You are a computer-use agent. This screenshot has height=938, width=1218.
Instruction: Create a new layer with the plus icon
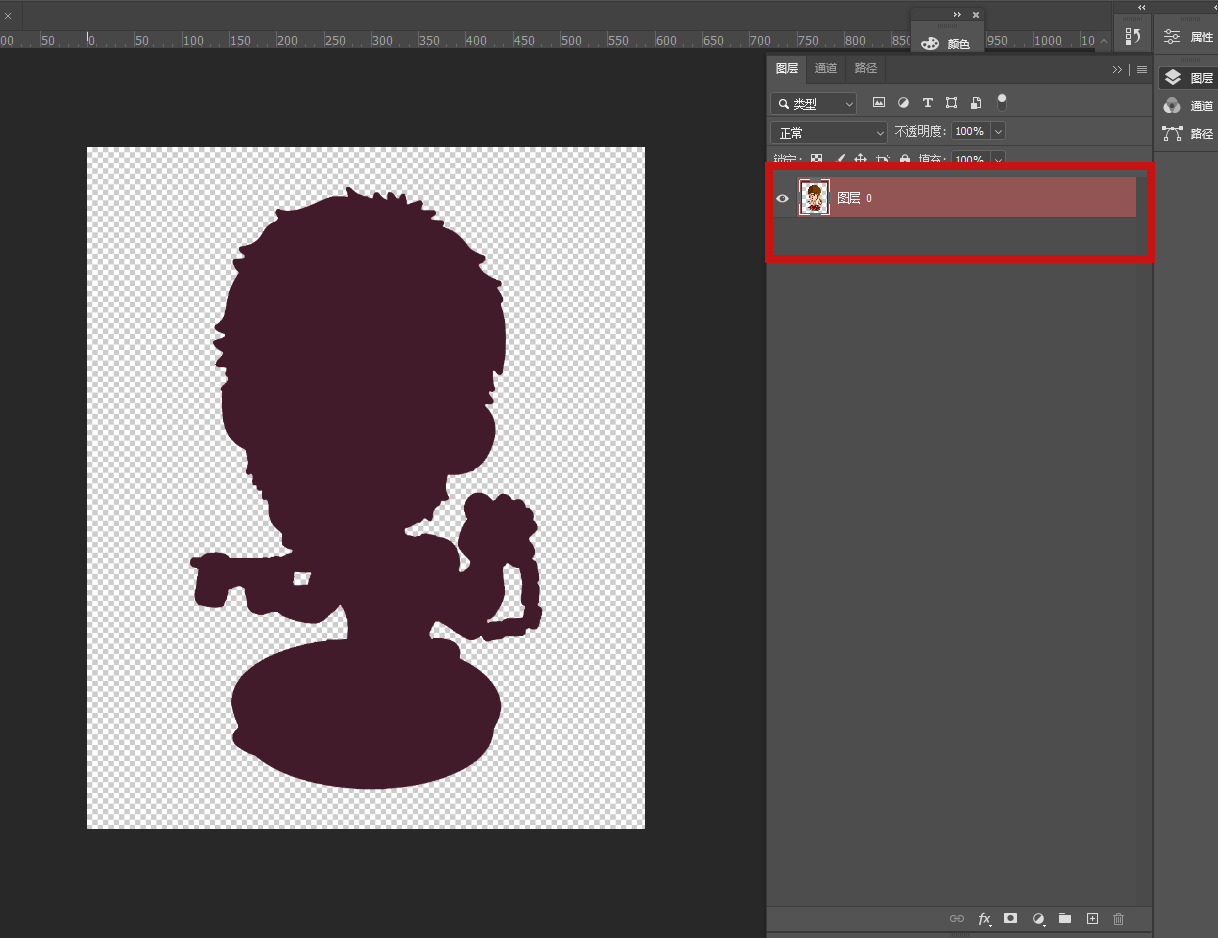tap(1092, 918)
